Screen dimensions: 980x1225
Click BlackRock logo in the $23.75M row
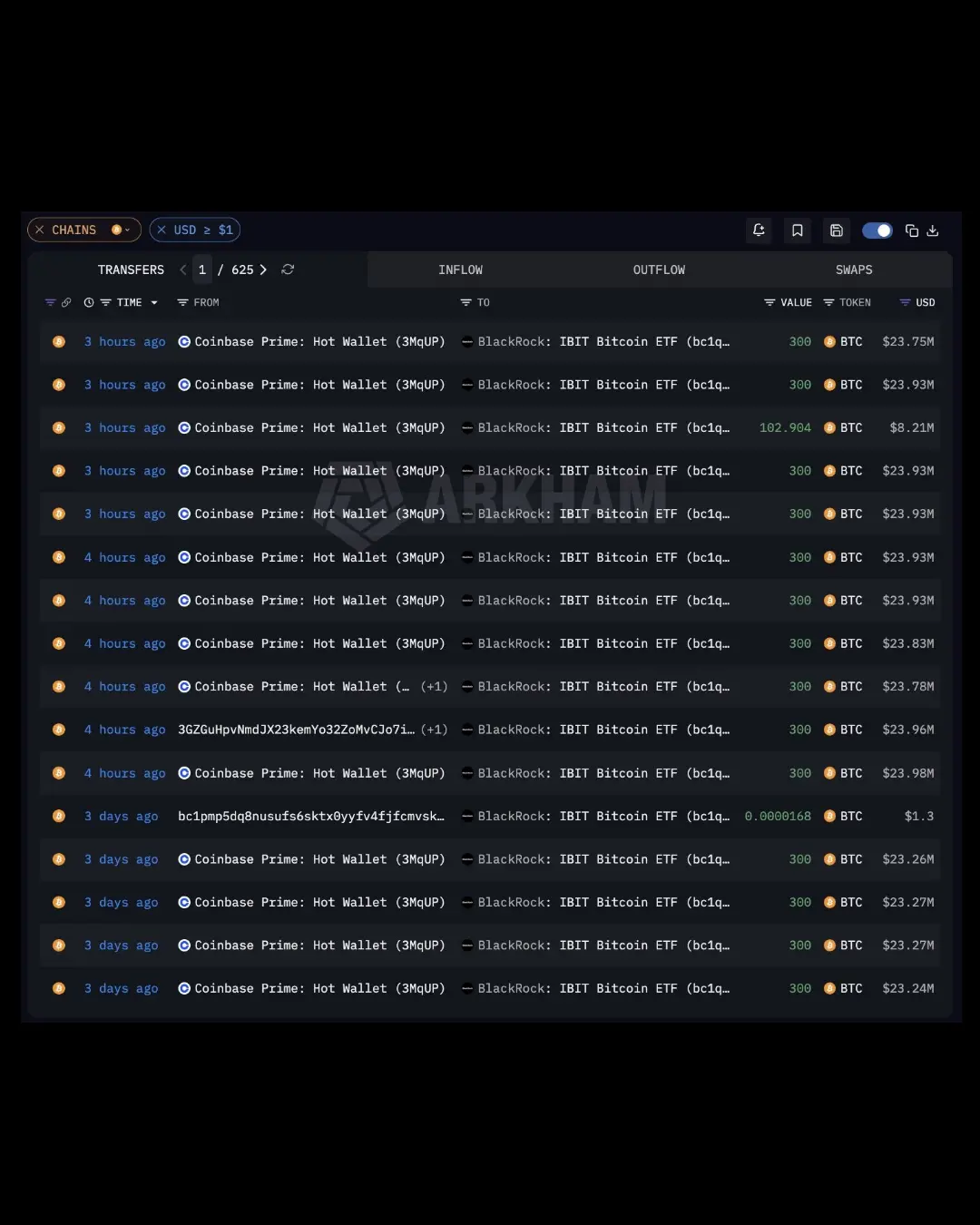(x=467, y=342)
